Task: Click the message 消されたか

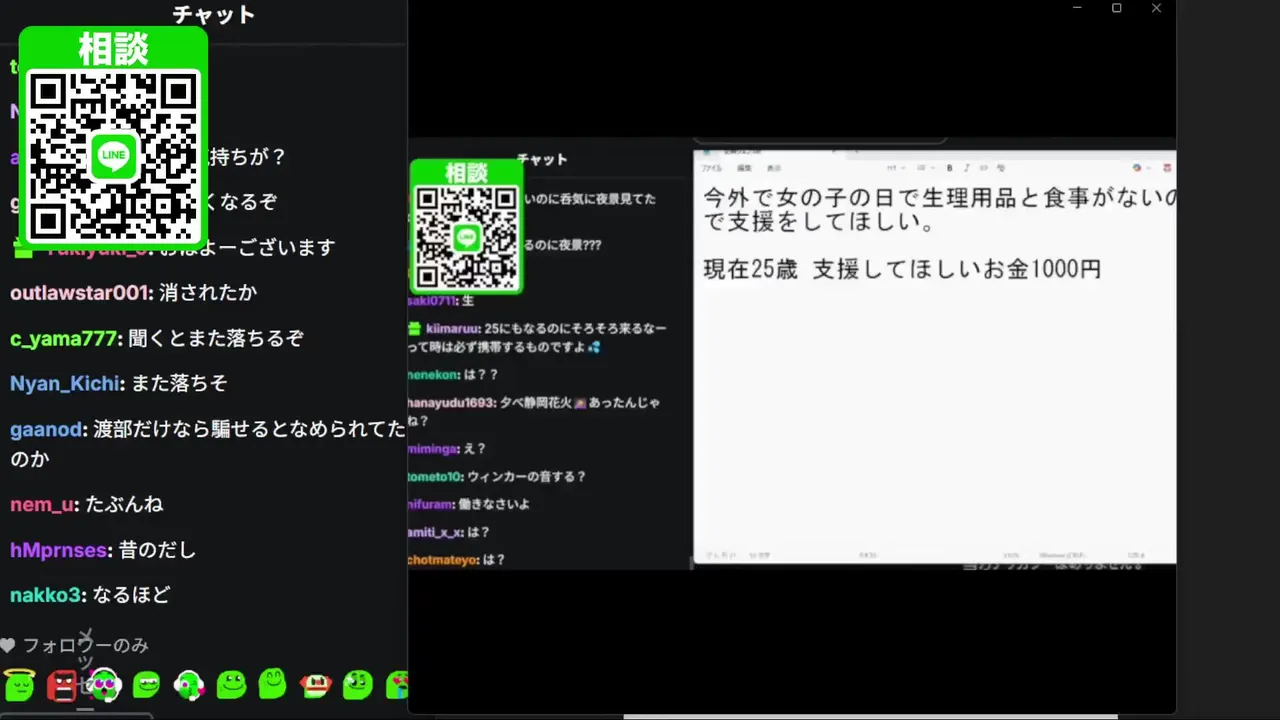Action: (x=210, y=293)
